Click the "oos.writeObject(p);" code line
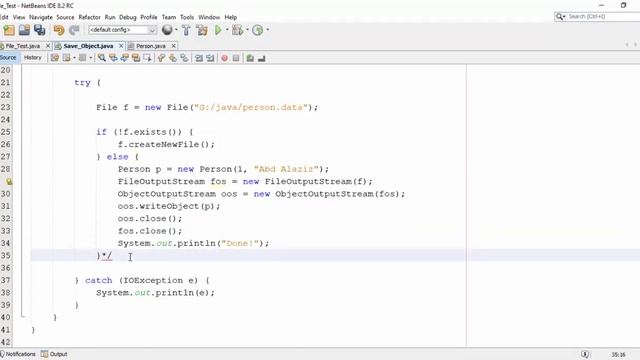Screen dimensions: 640x360 [169, 206]
